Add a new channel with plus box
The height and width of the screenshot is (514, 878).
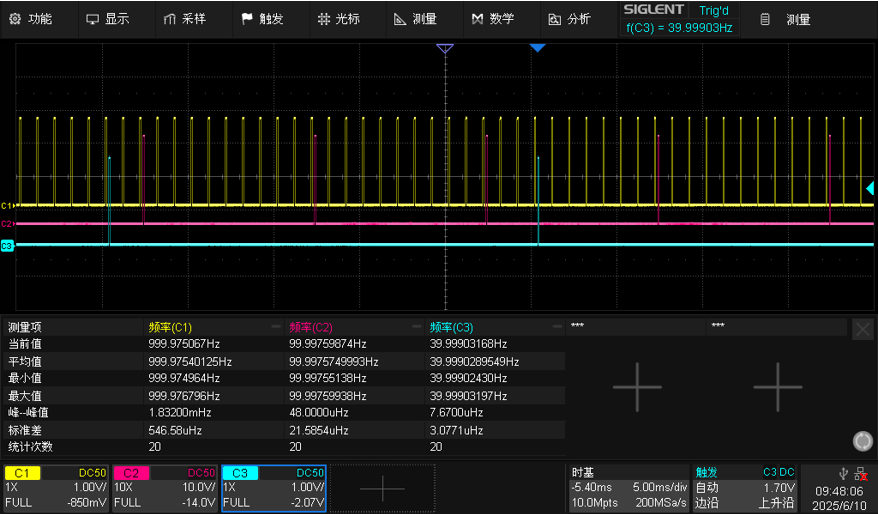click(382, 488)
